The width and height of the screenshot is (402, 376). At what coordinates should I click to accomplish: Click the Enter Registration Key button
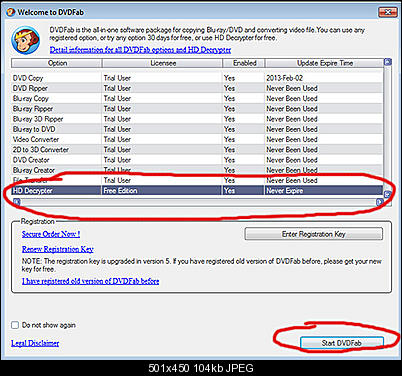click(314, 234)
